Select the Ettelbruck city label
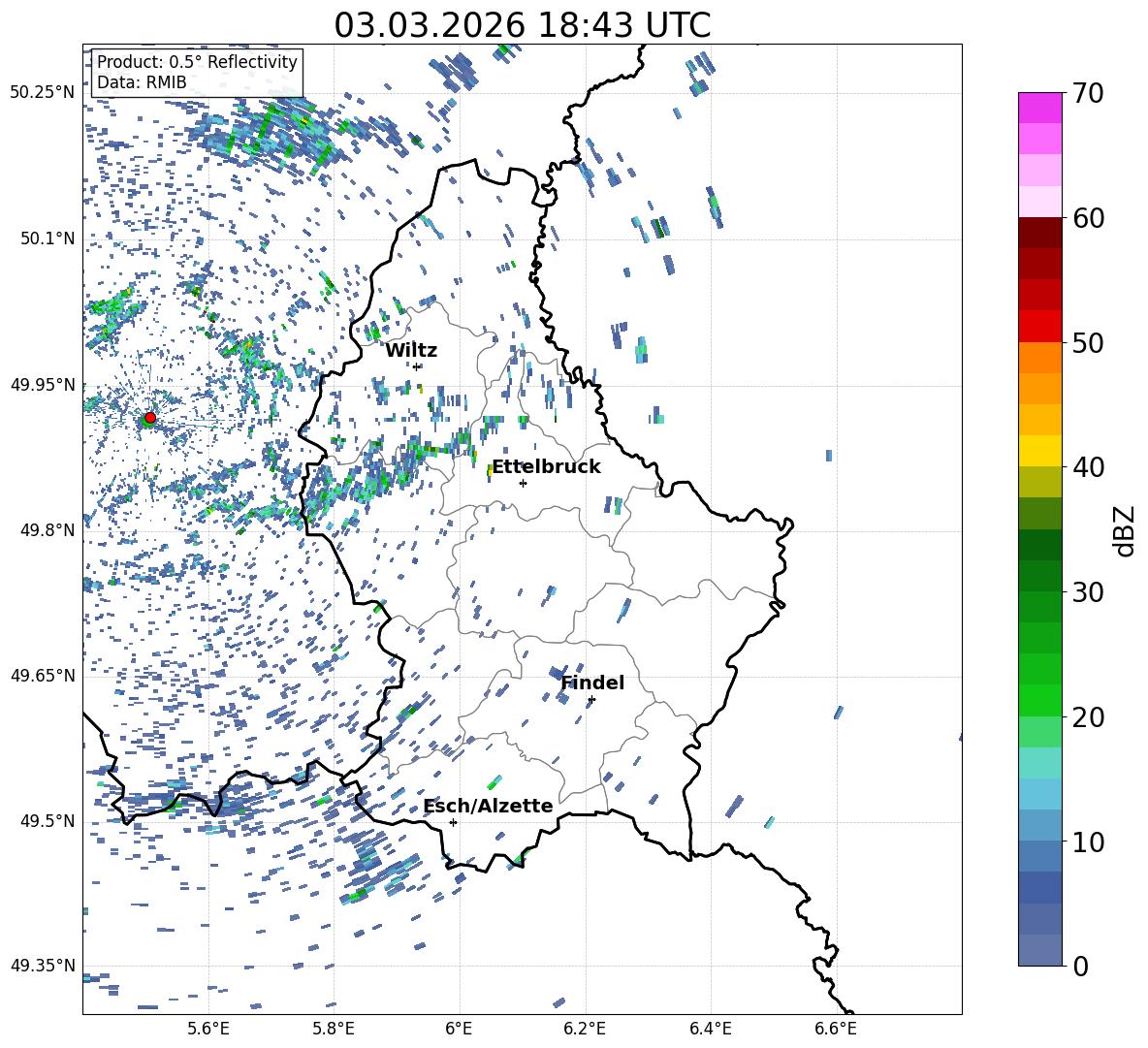 coord(546,466)
